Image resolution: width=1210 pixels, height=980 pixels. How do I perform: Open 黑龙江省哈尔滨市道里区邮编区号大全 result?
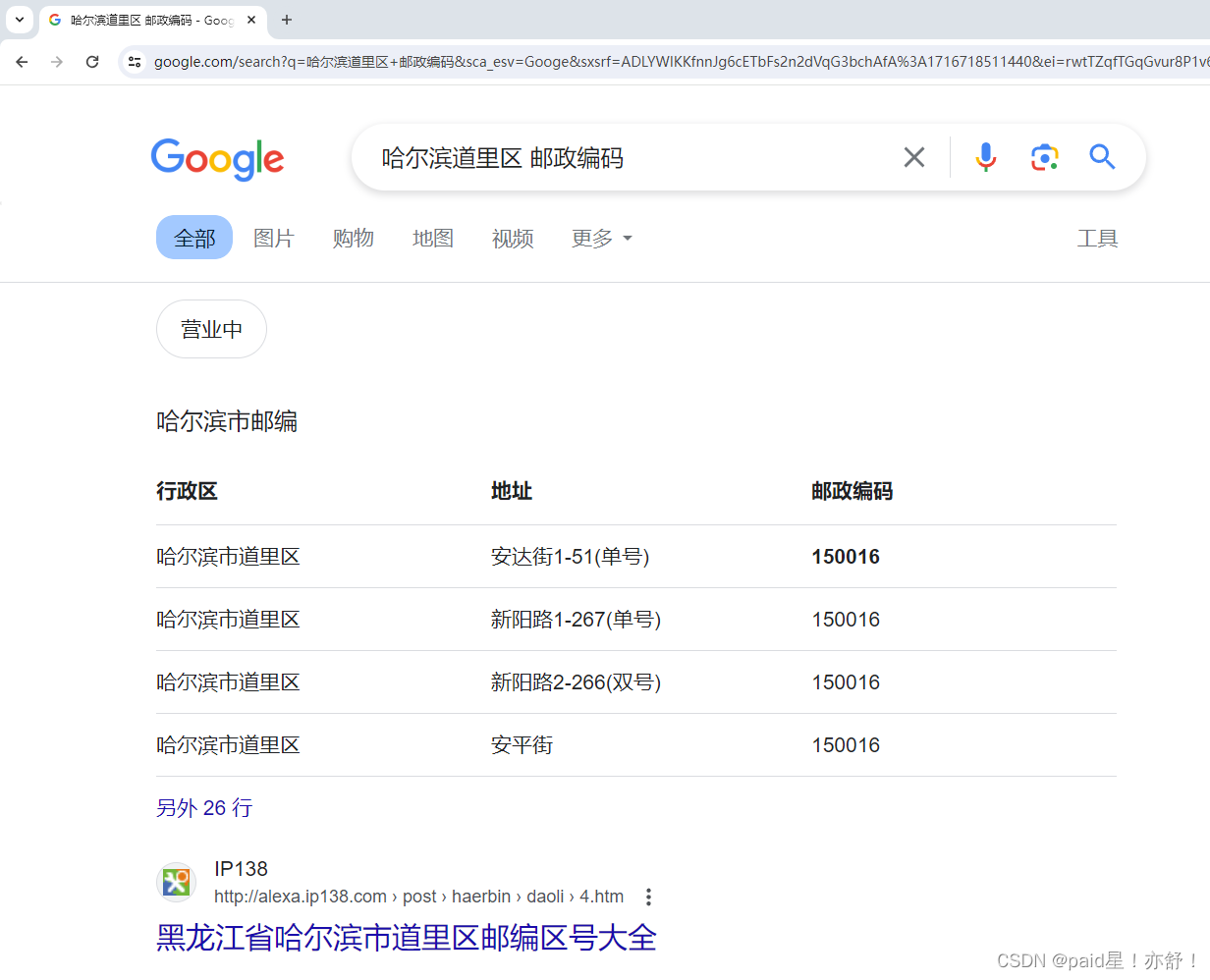click(x=407, y=938)
